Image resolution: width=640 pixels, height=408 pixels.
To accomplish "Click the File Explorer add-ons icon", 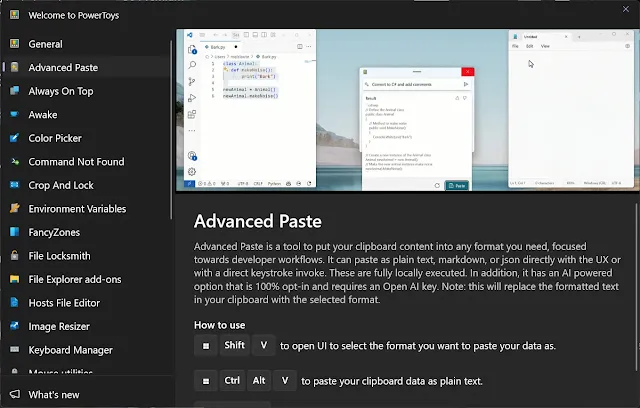I will point(15,279).
